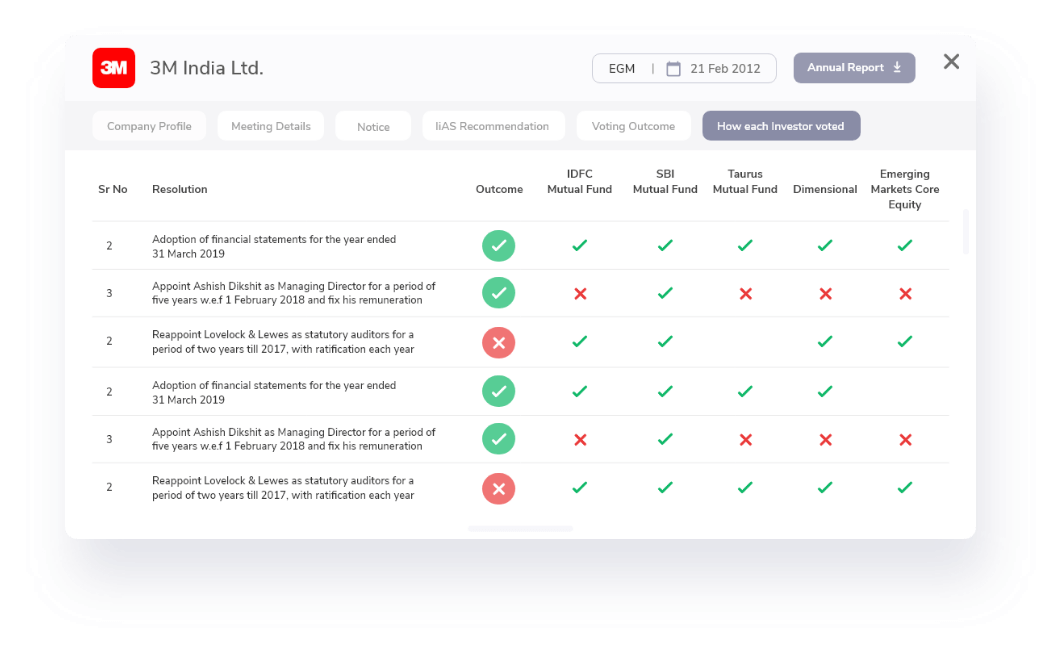The width and height of the screenshot is (1061, 654).
Task: Click first red outcome cross for Lovelock & Lewes
Action: [x=498, y=342]
